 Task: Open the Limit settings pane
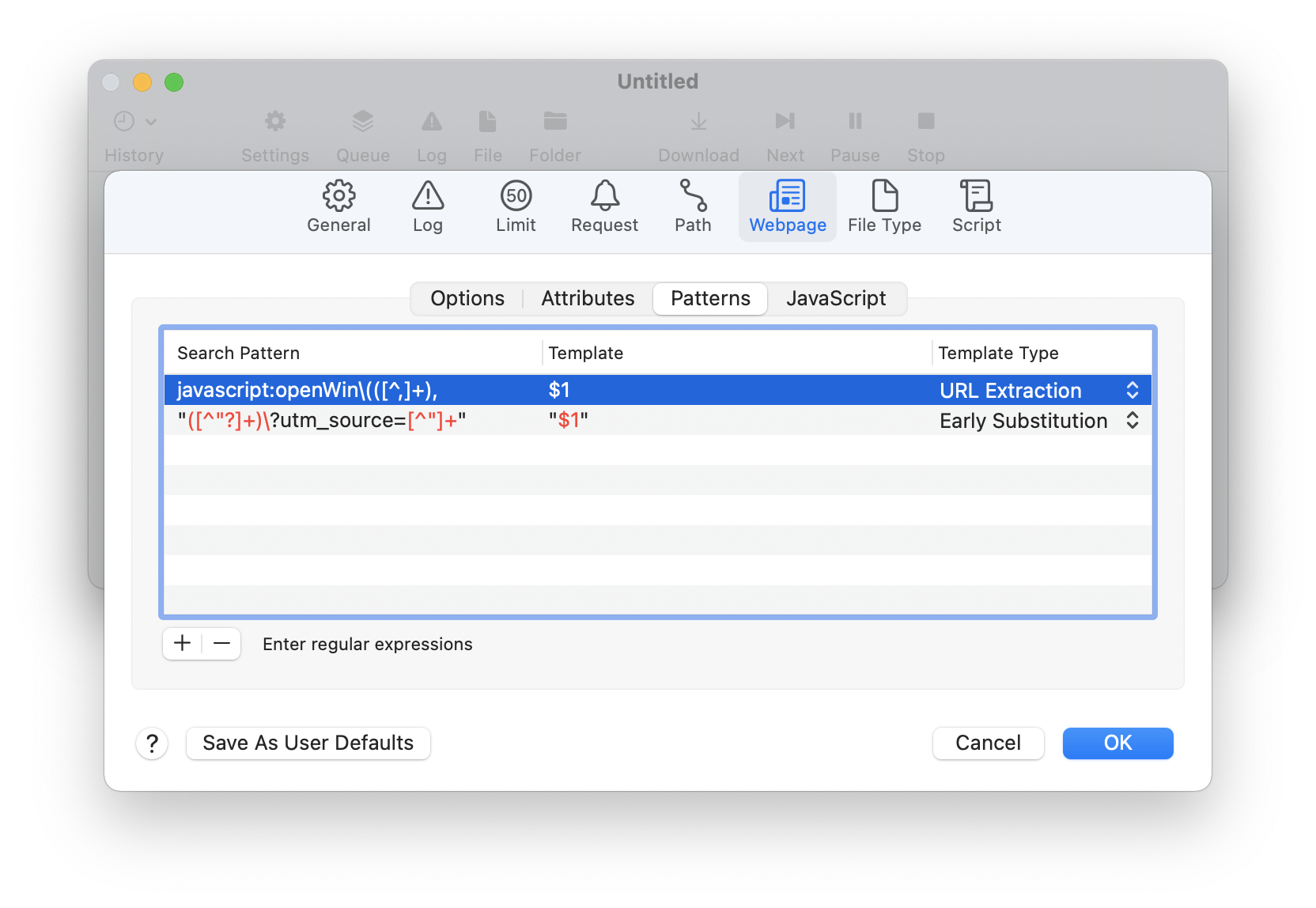[x=516, y=206]
